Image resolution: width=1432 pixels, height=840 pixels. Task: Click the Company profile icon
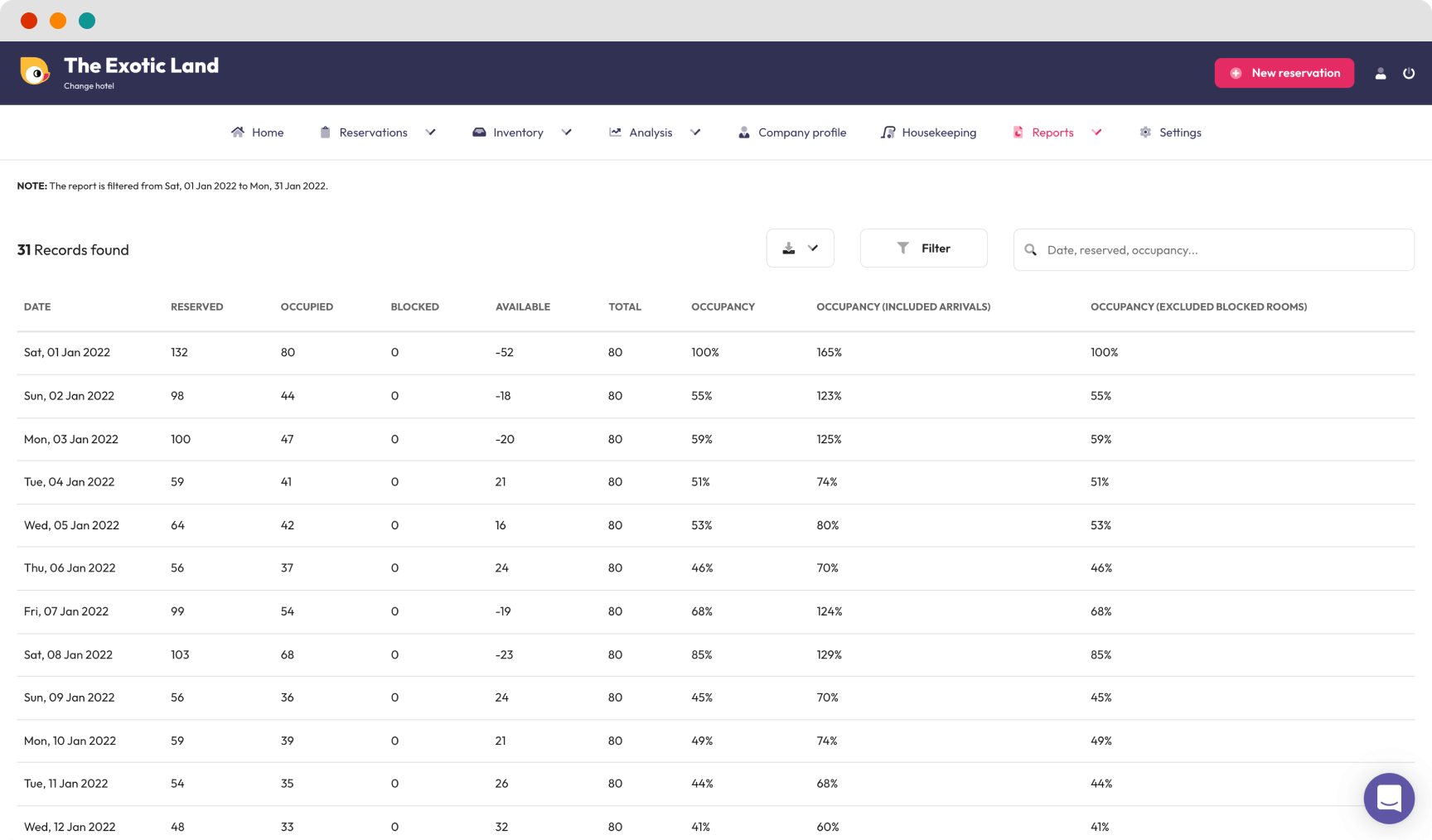tap(744, 133)
